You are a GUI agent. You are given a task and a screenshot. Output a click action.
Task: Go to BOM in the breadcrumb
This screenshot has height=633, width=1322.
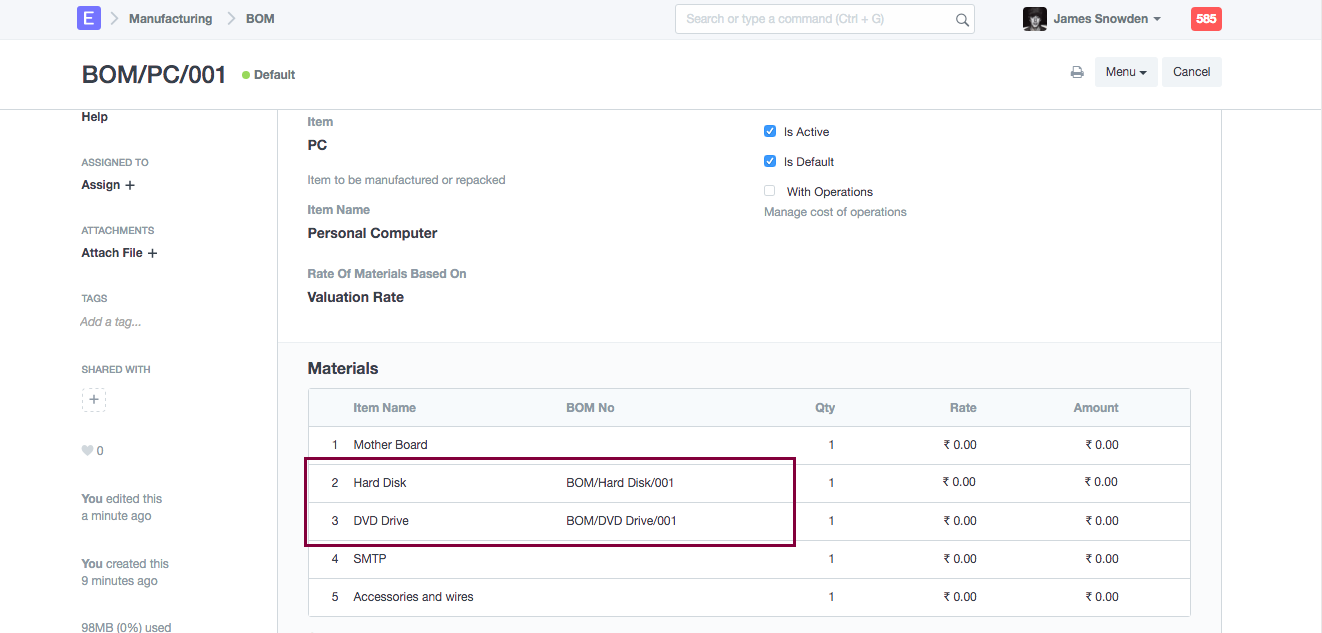(260, 19)
